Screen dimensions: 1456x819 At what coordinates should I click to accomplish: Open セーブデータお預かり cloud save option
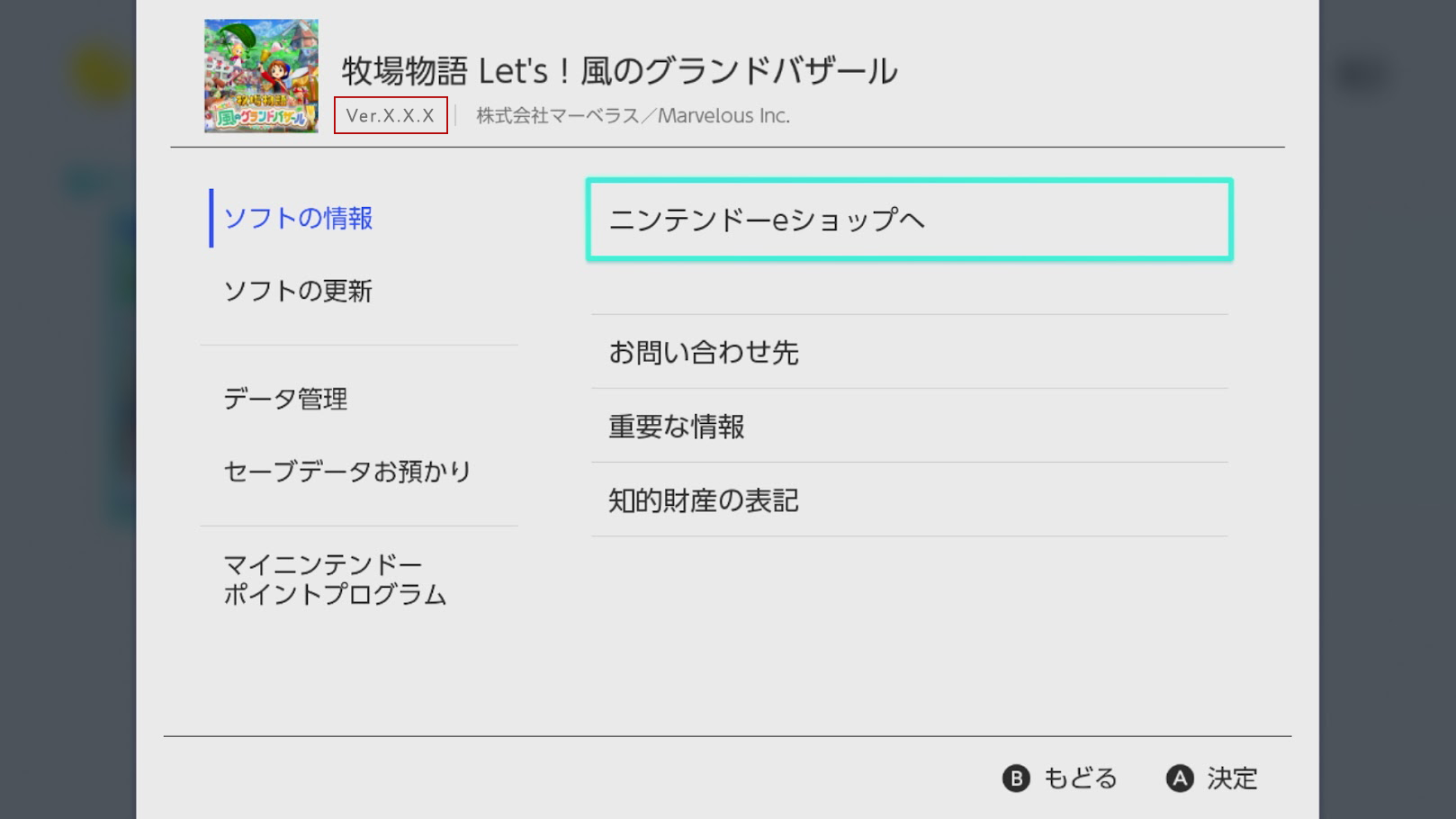click(x=347, y=471)
